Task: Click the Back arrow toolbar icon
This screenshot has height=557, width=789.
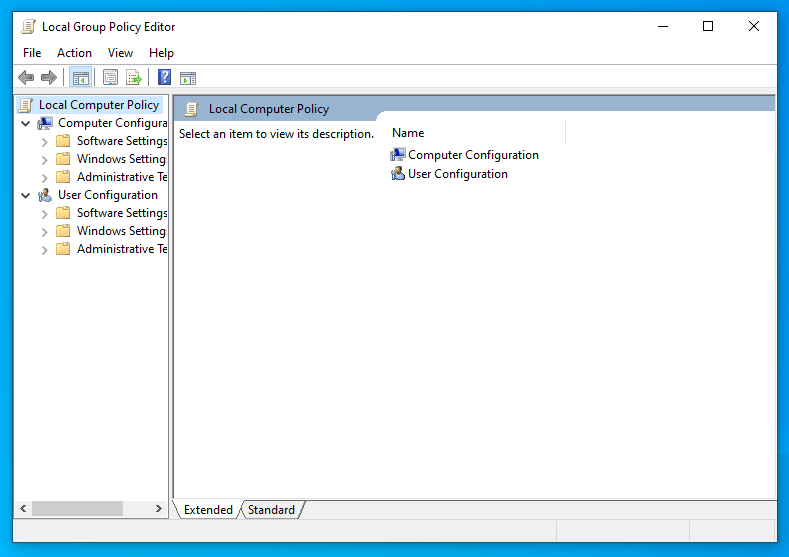Action: click(26, 77)
